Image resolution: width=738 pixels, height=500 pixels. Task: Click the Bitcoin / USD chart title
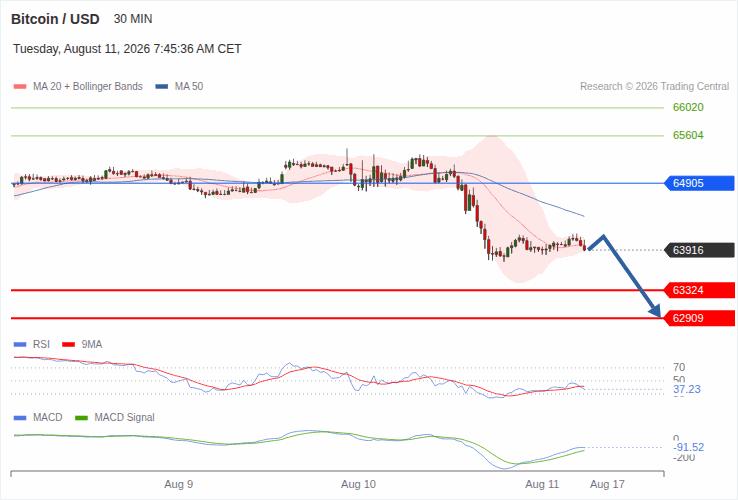click(x=55, y=19)
